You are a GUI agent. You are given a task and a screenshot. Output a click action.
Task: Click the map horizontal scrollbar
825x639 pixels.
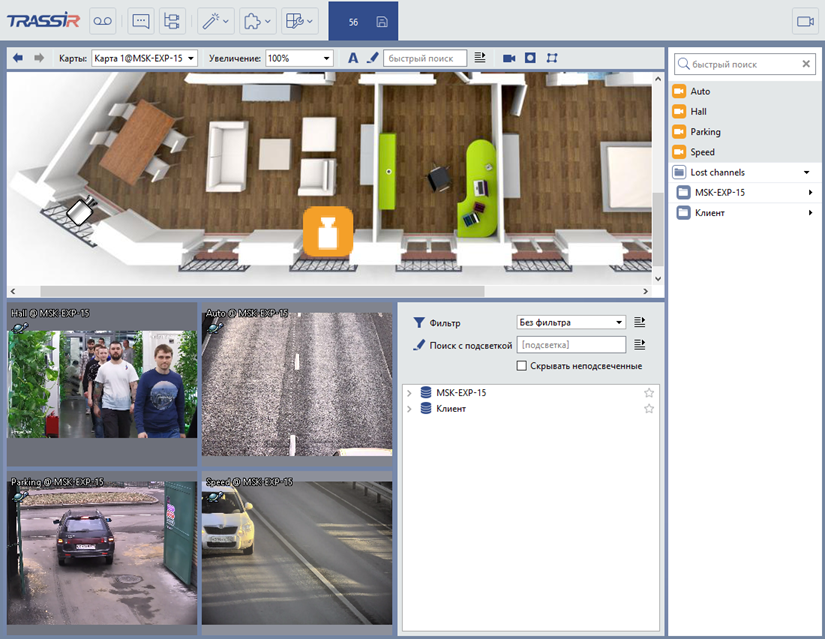pos(250,291)
